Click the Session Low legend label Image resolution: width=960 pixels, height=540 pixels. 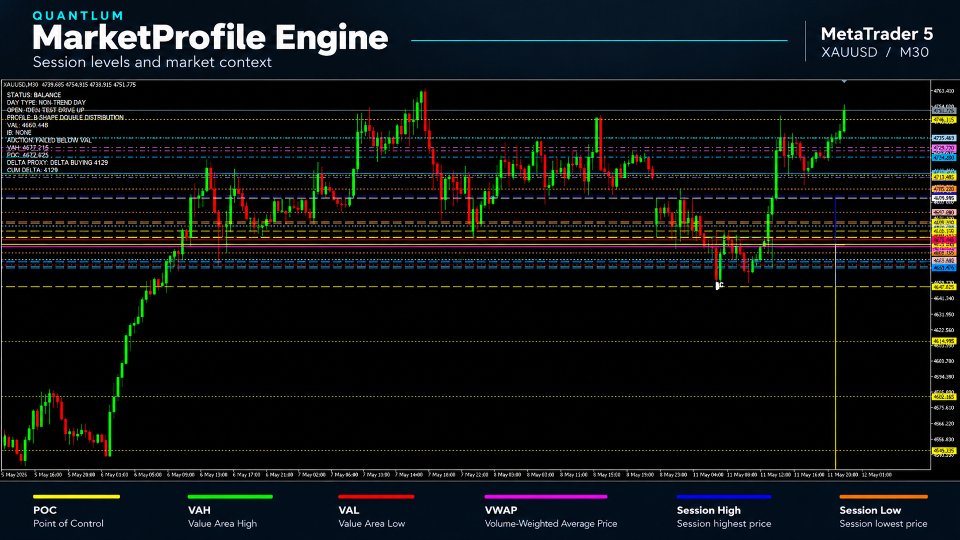pos(883,517)
